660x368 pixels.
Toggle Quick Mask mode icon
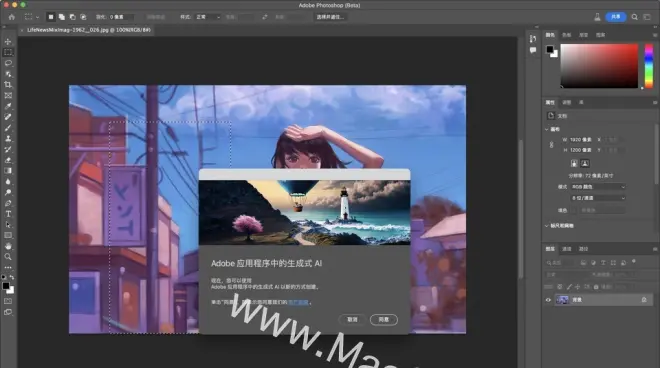click(8, 301)
